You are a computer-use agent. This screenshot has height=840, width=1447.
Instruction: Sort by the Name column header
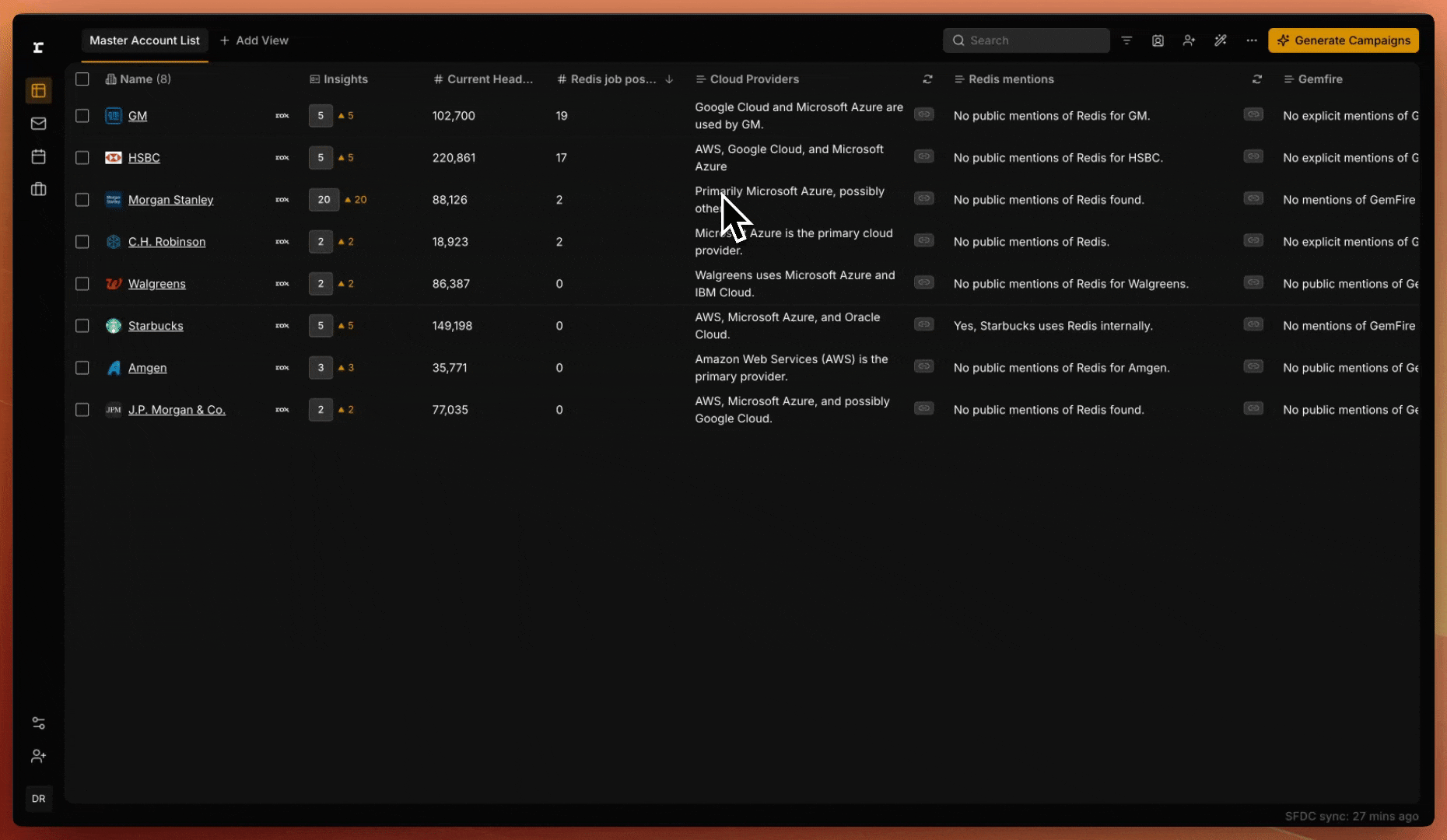pos(145,79)
